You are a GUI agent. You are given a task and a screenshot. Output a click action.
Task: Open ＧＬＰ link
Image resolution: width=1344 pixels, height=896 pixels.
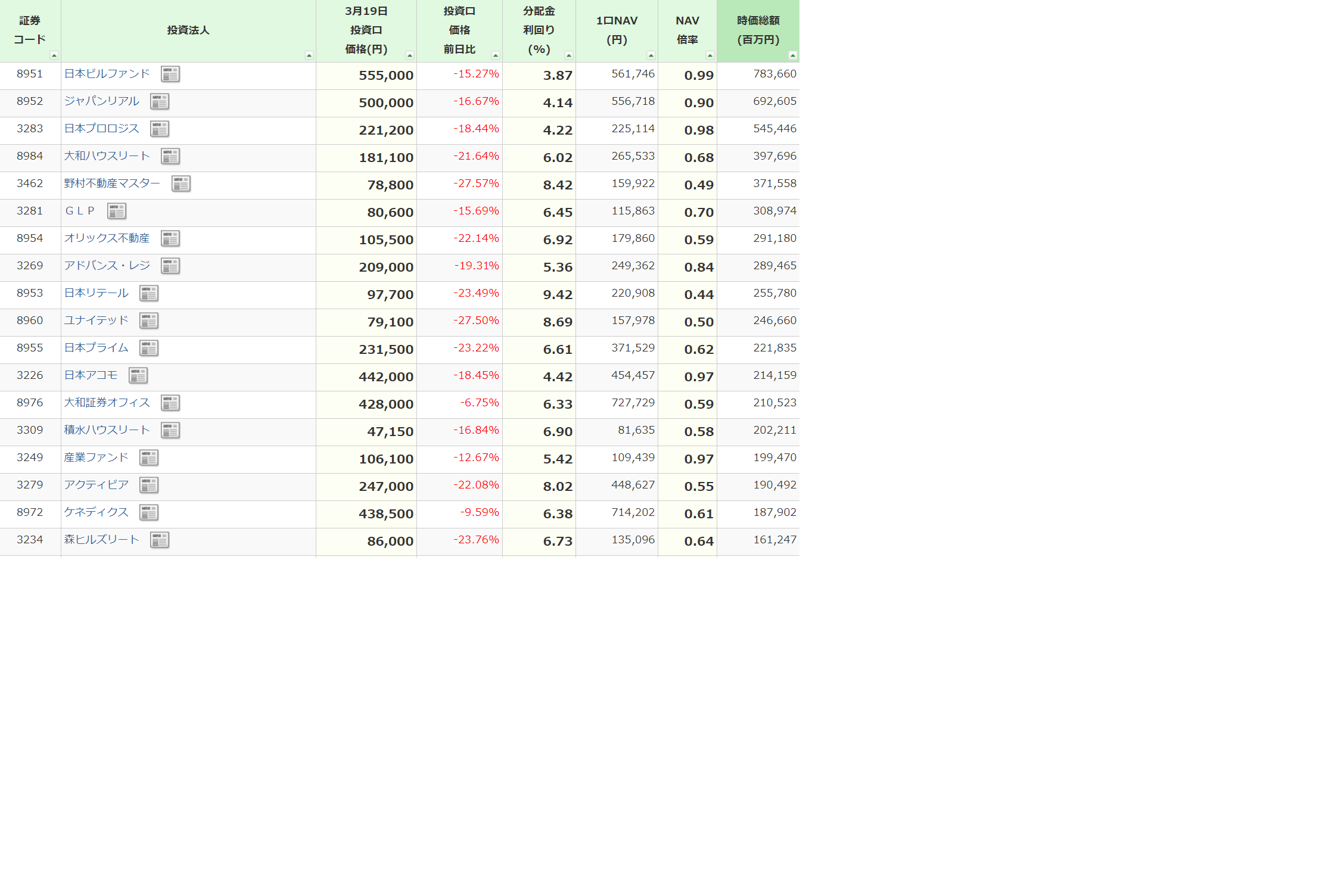click(x=80, y=211)
